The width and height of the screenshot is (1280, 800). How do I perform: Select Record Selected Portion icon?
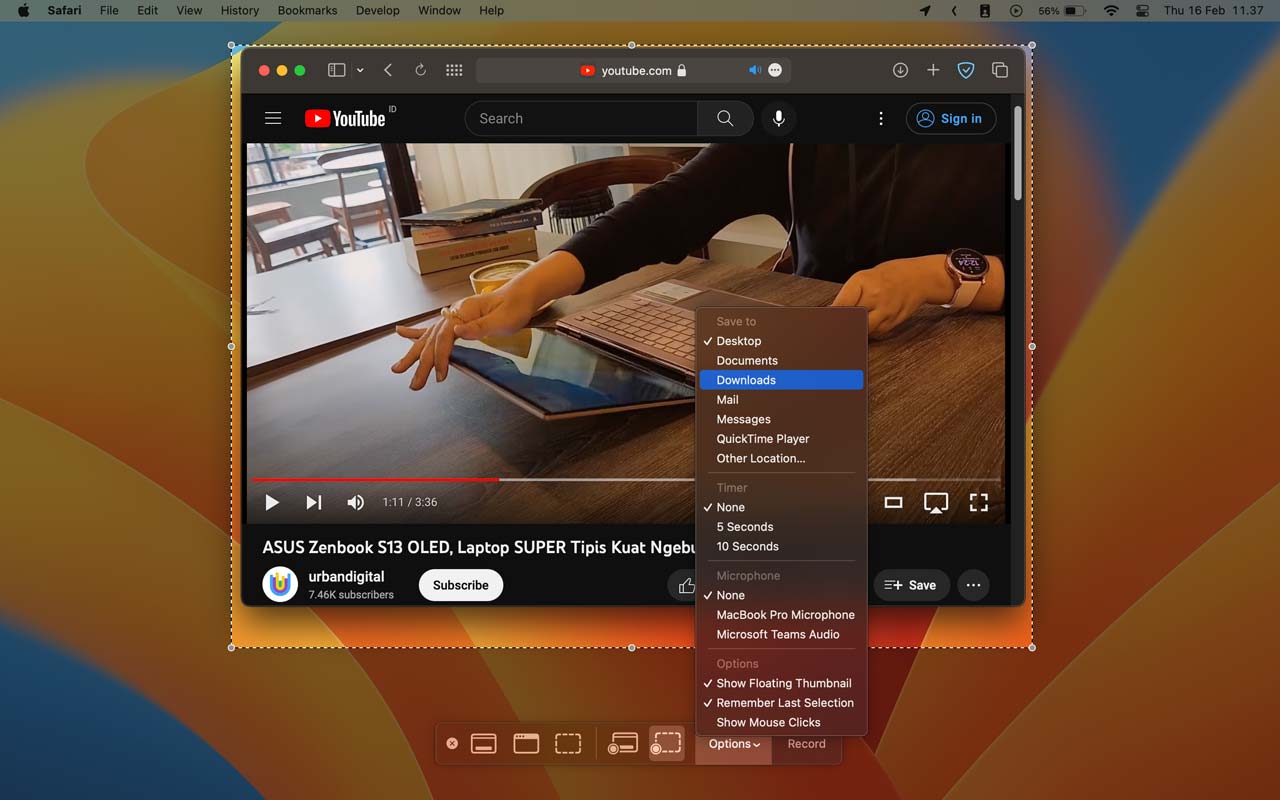666,744
